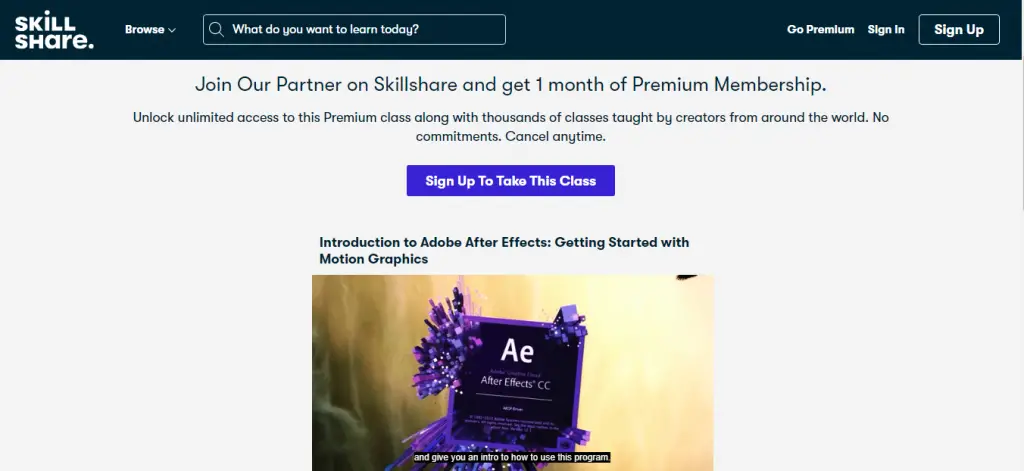The image size is (1024, 471).
Task: Click the magnifying glass search icon
Action: pos(217,29)
